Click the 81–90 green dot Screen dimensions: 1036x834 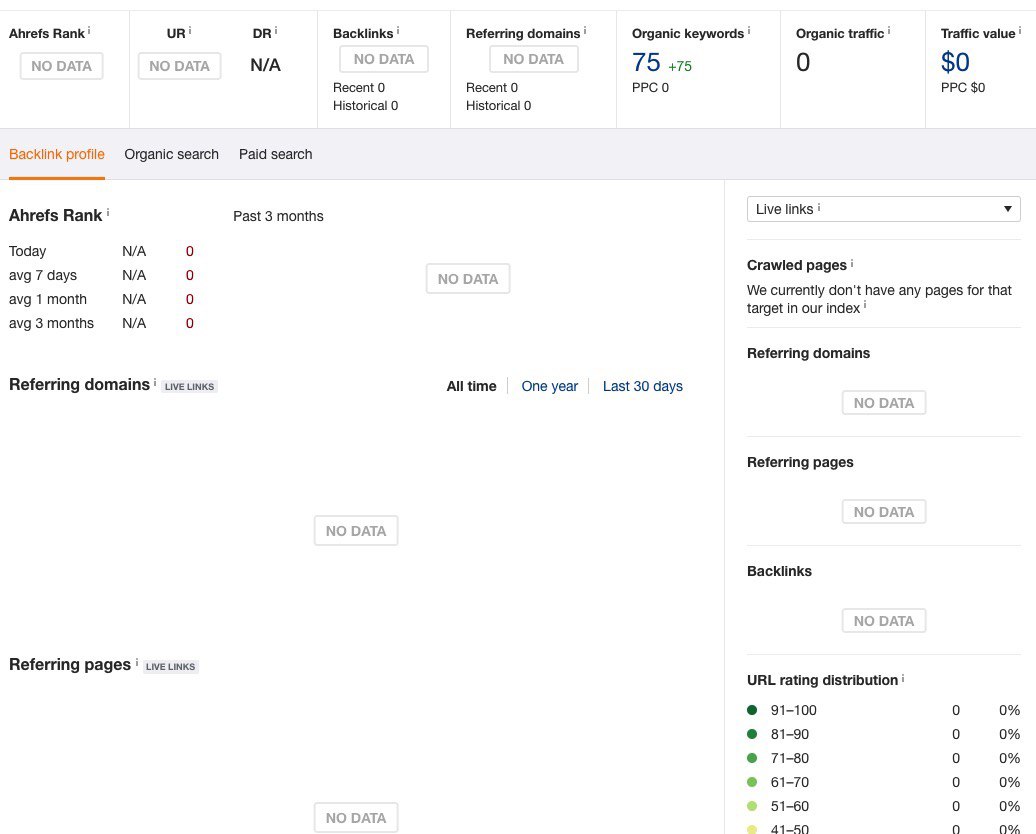752,734
